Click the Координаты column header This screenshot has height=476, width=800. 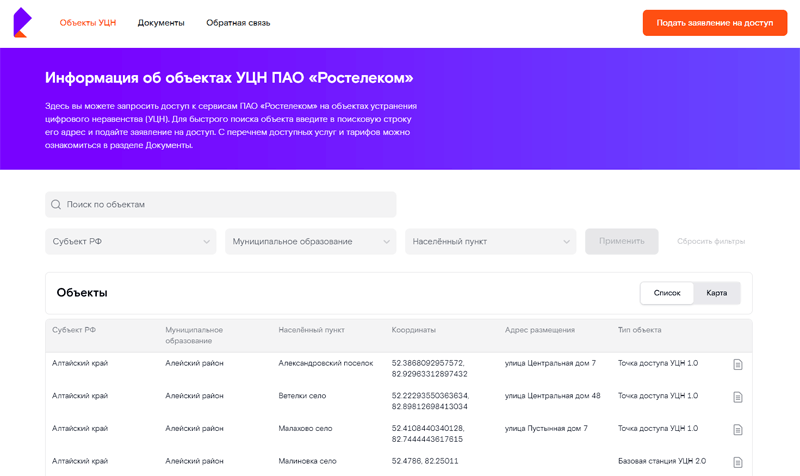coord(413,330)
